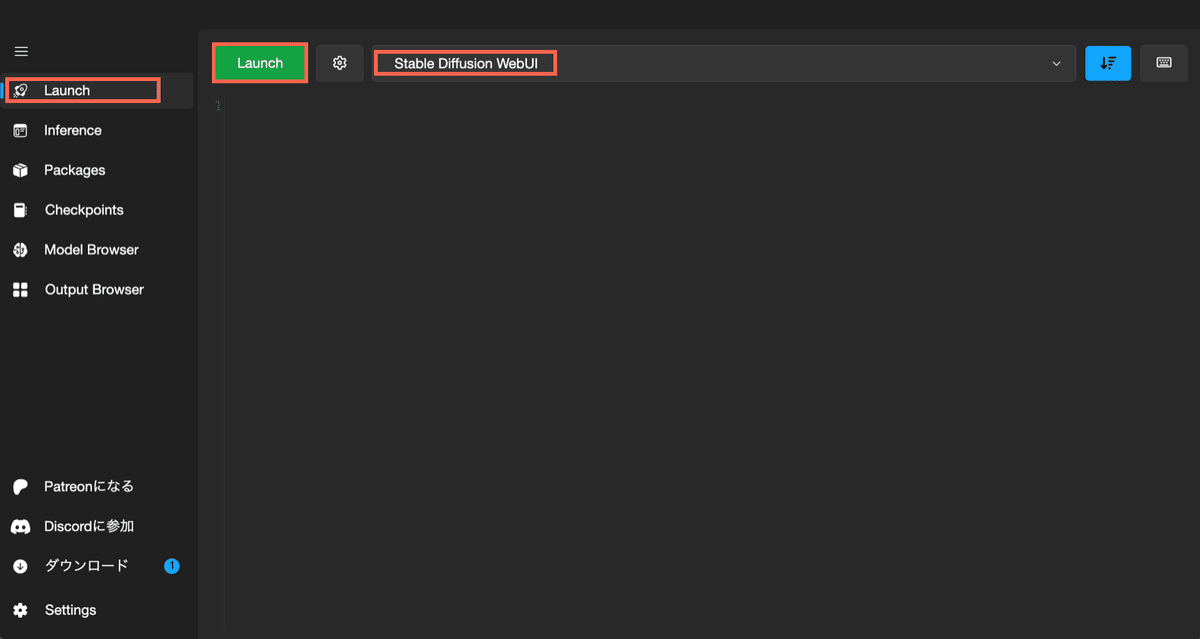Image resolution: width=1200 pixels, height=639 pixels.
Task: Browse models via Model Browser
Action: tap(90, 250)
